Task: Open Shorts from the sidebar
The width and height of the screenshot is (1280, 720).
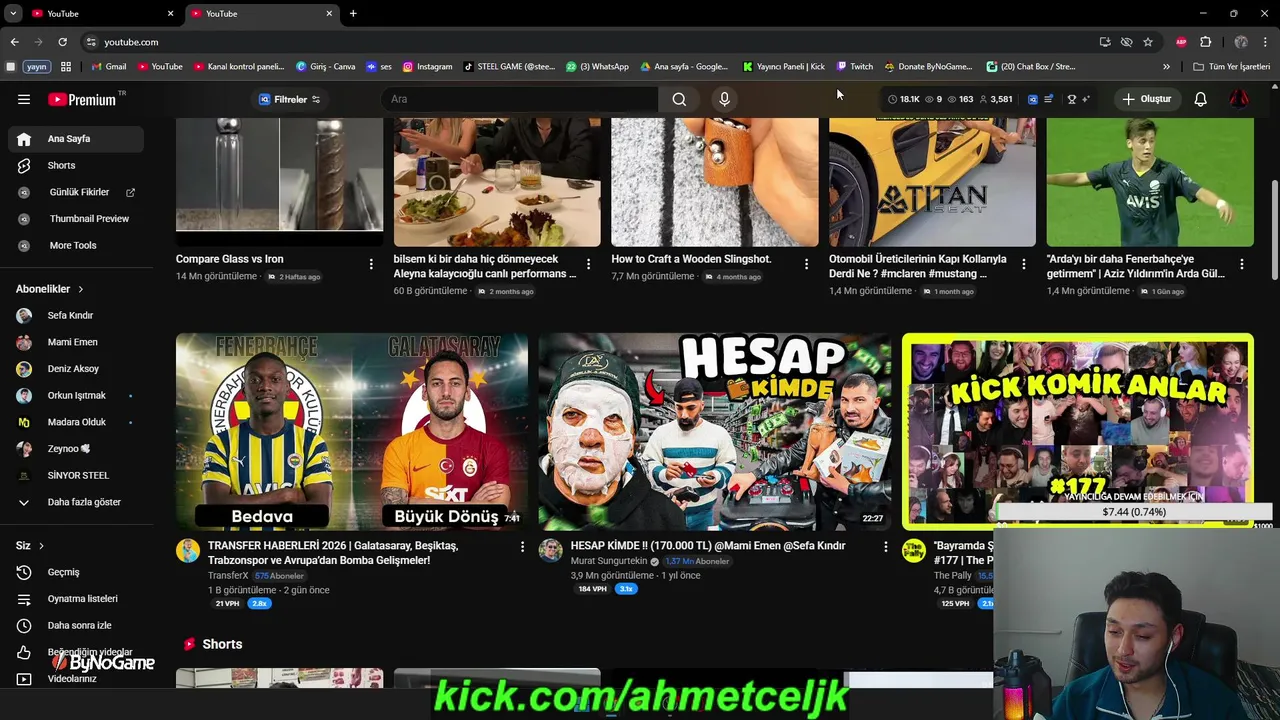Action: click(x=76, y=165)
